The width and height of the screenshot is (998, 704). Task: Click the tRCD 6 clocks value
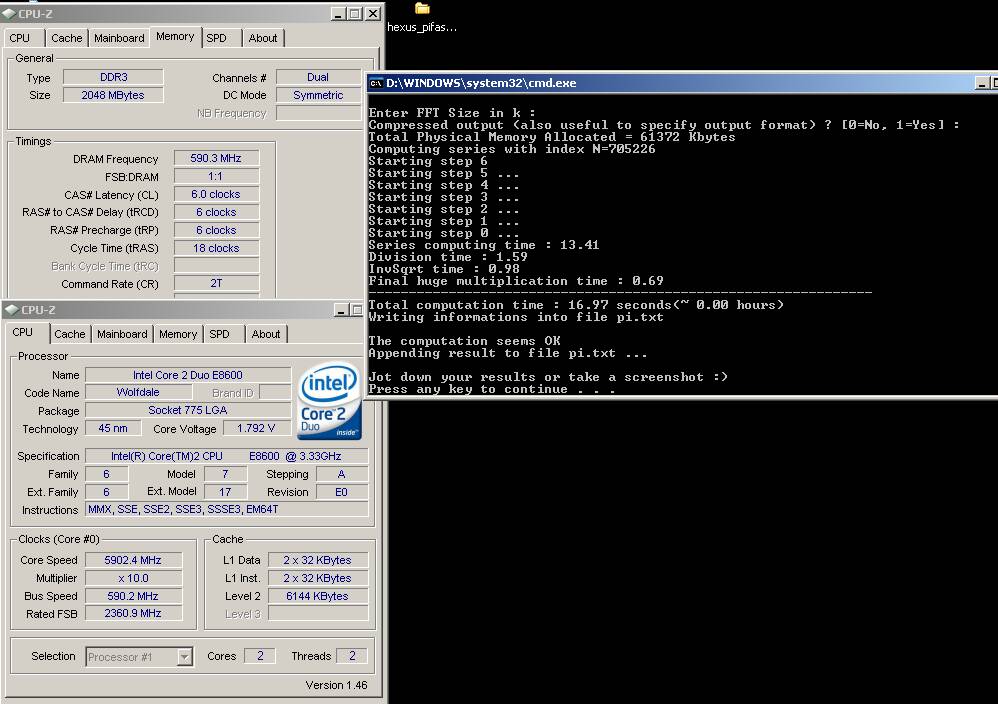[x=216, y=212]
